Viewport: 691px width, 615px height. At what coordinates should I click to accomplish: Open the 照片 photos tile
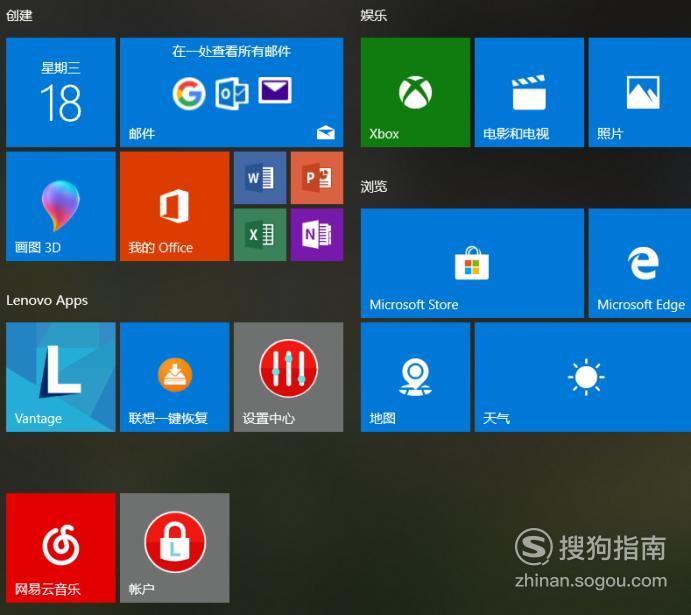click(x=639, y=92)
